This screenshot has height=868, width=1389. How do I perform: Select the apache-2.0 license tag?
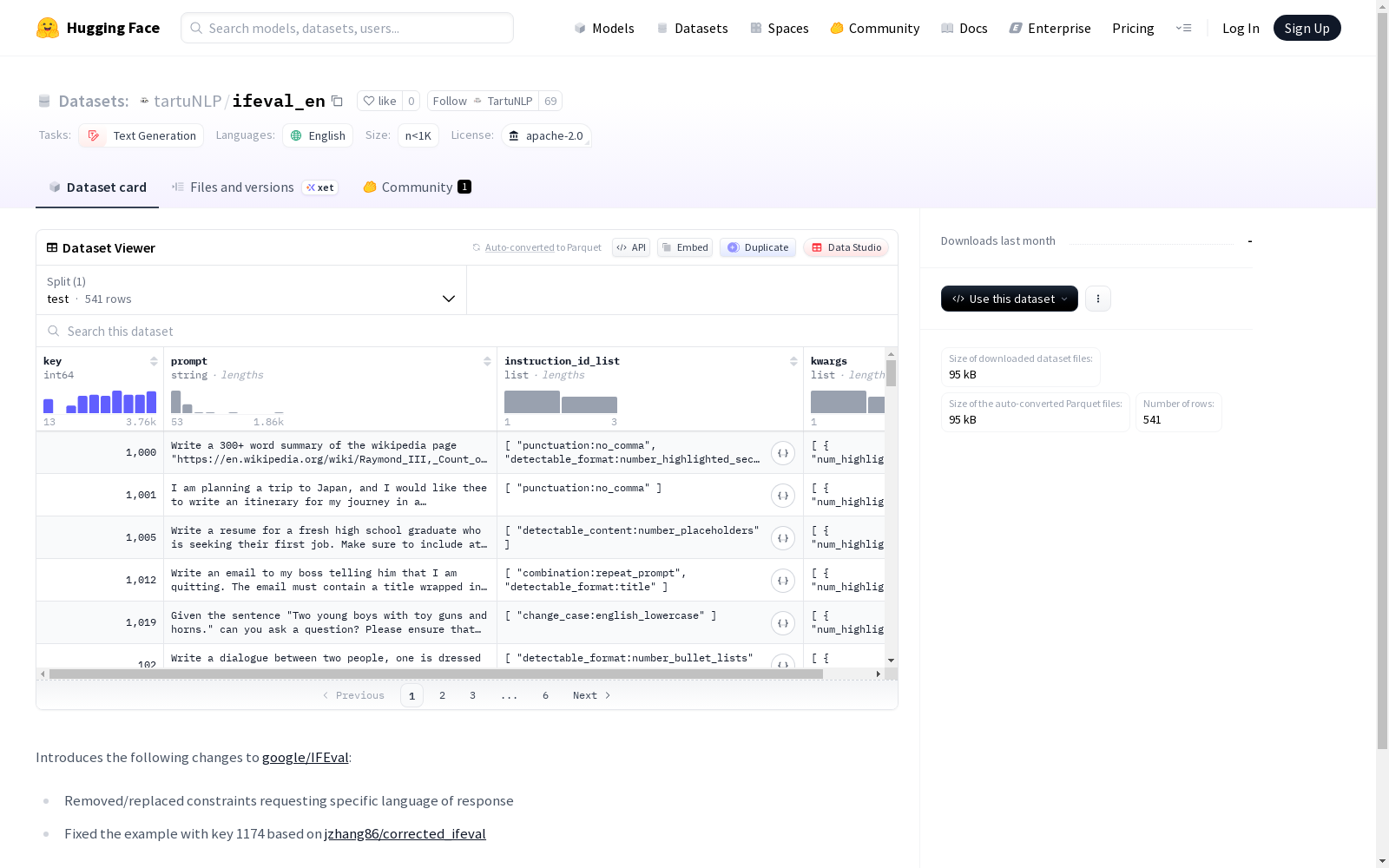547,135
